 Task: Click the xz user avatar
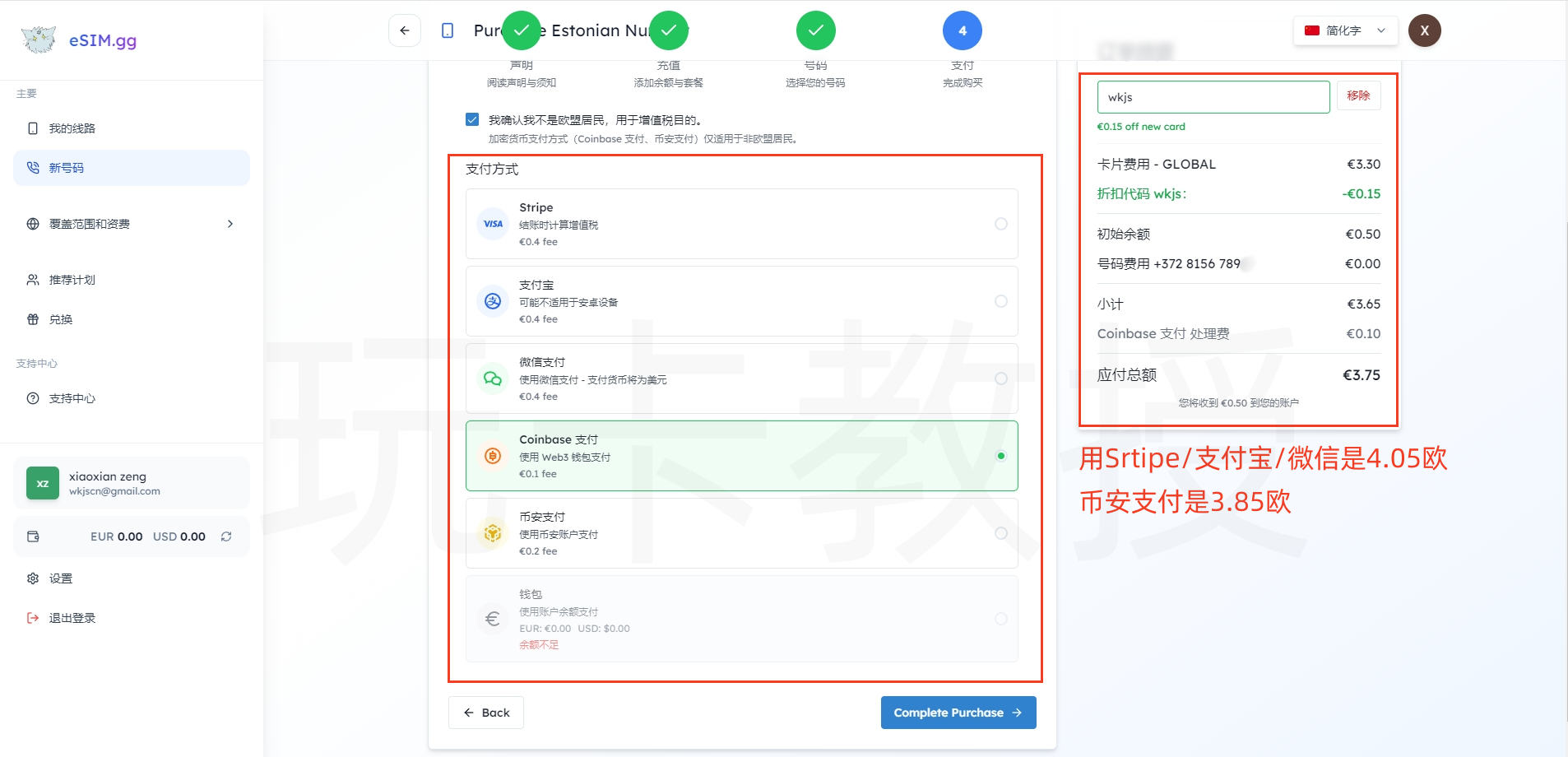pyautogui.click(x=43, y=483)
